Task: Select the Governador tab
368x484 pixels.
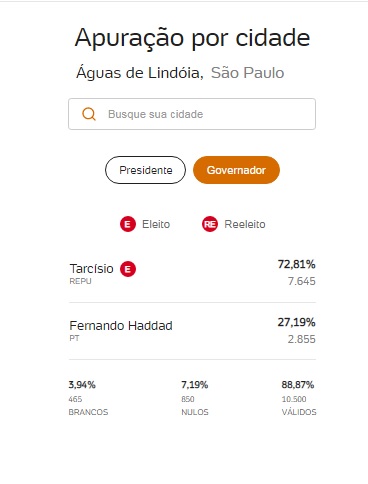Action: click(236, 170)
